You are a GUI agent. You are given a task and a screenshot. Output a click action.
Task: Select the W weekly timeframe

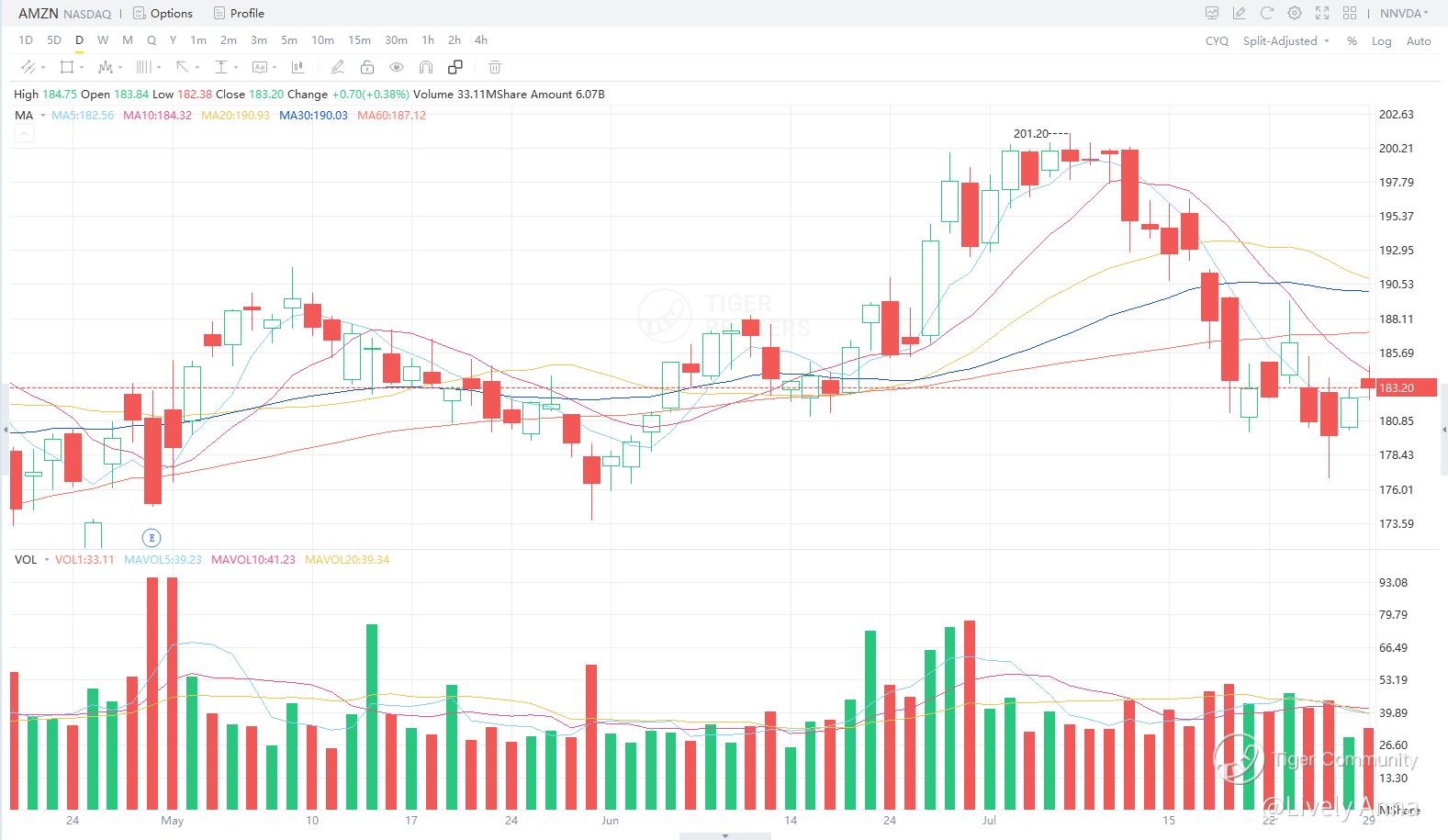(x=103, y=40)
